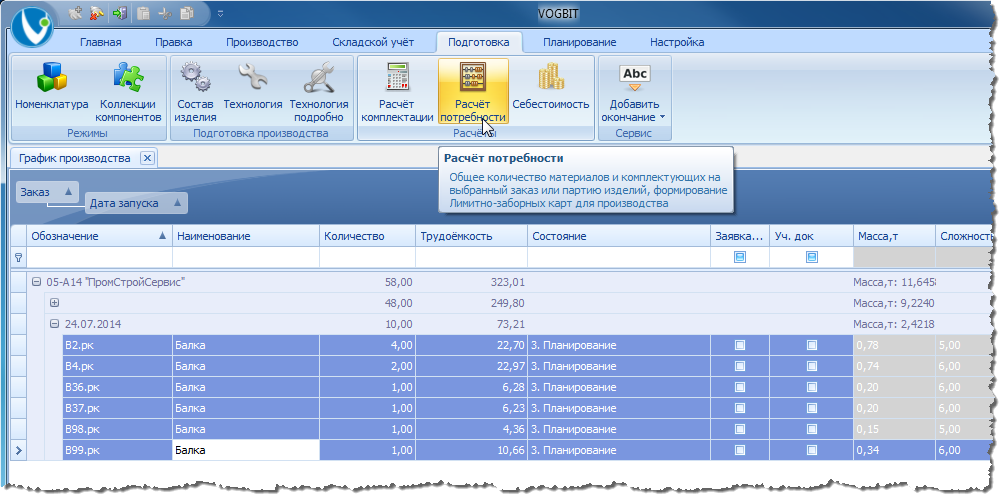The image size is (1003, 498).
Task: Close the График производства tab
Action: (147, 158)
